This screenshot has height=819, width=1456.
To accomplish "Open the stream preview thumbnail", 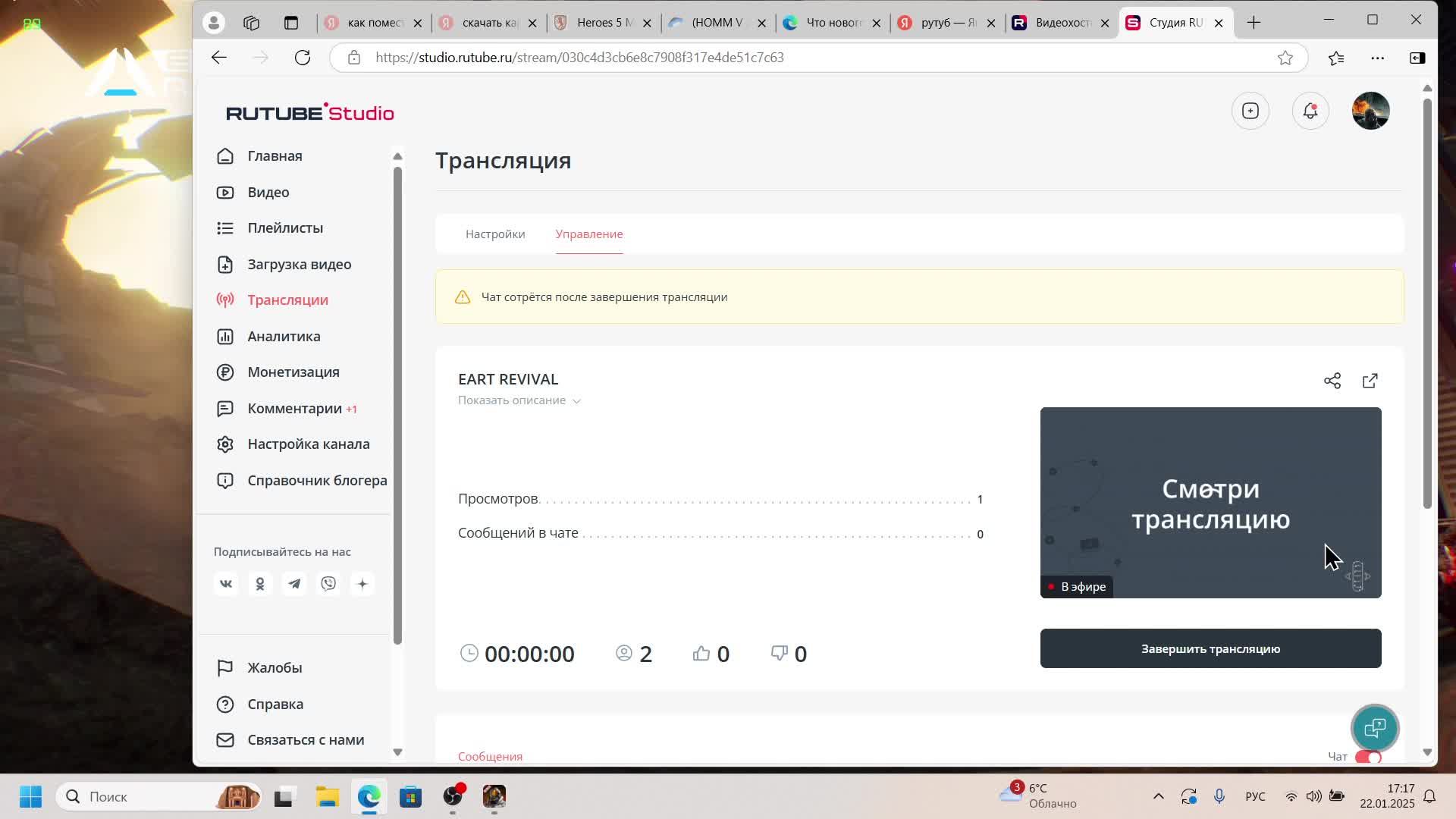I will (x=1210, y=503).
